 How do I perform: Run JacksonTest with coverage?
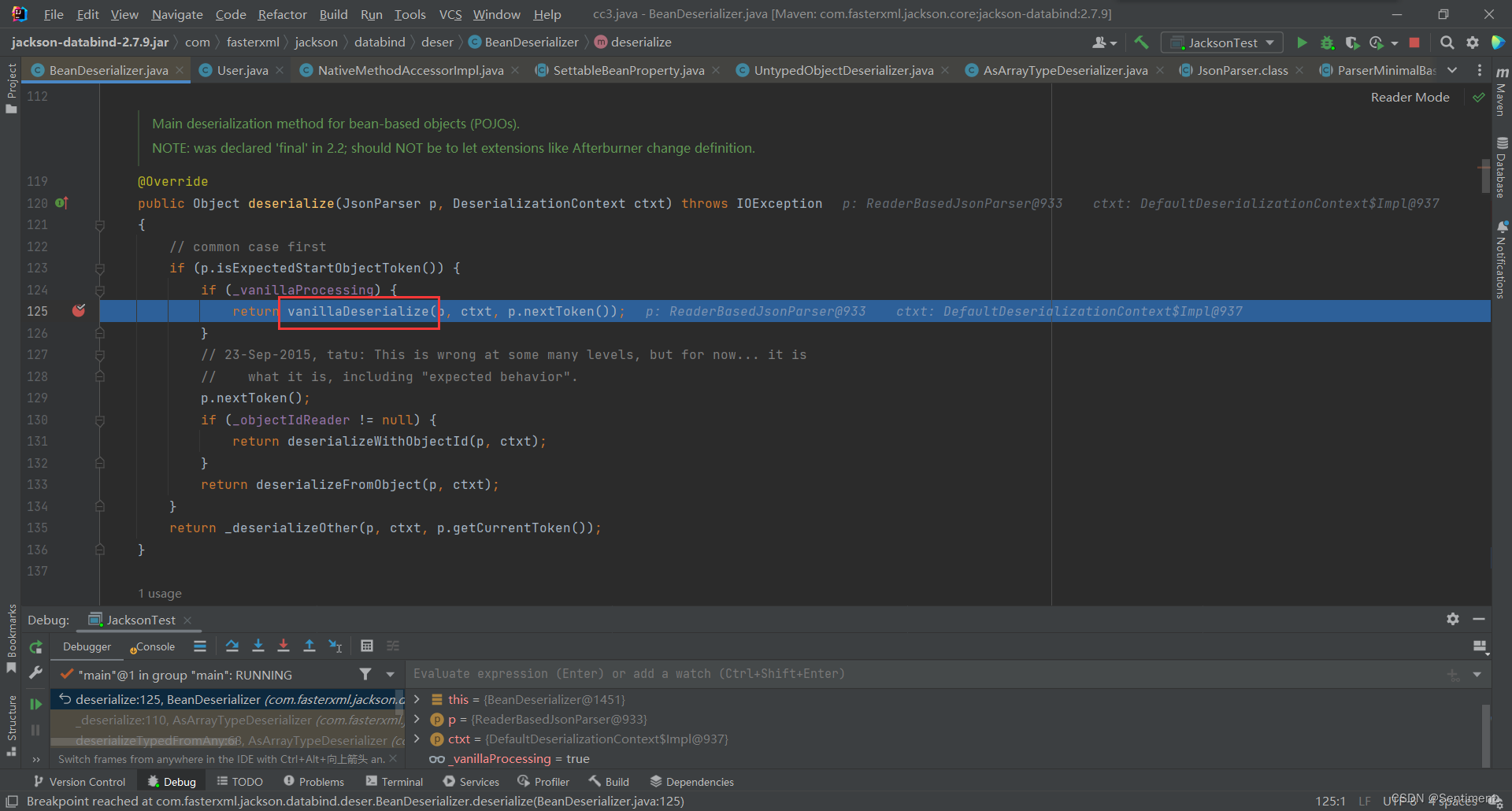coord(1352,43)
